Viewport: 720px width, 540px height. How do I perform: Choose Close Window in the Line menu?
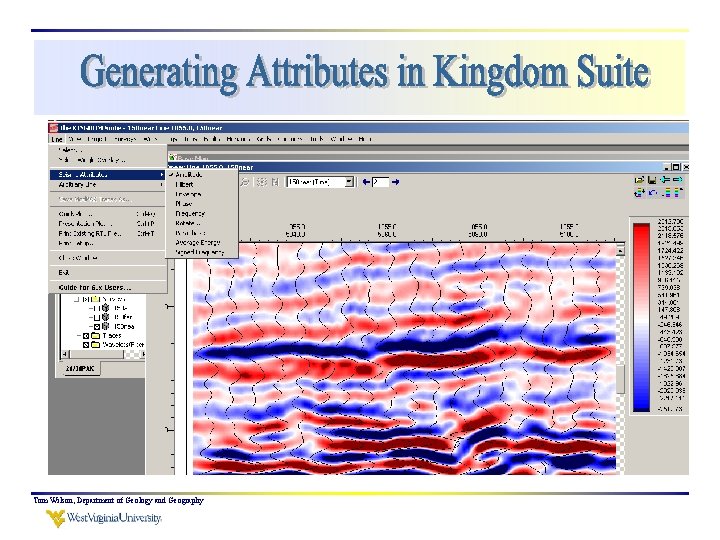(x=107, y=258)
